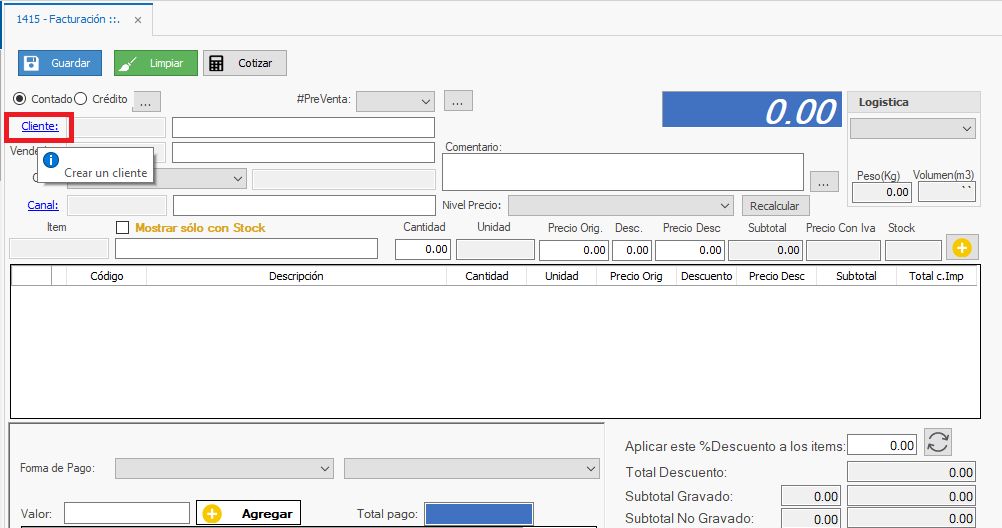Viewport: 1002px width, 528px height.
Task: Click the Logistica panel header
Action: 914,102
